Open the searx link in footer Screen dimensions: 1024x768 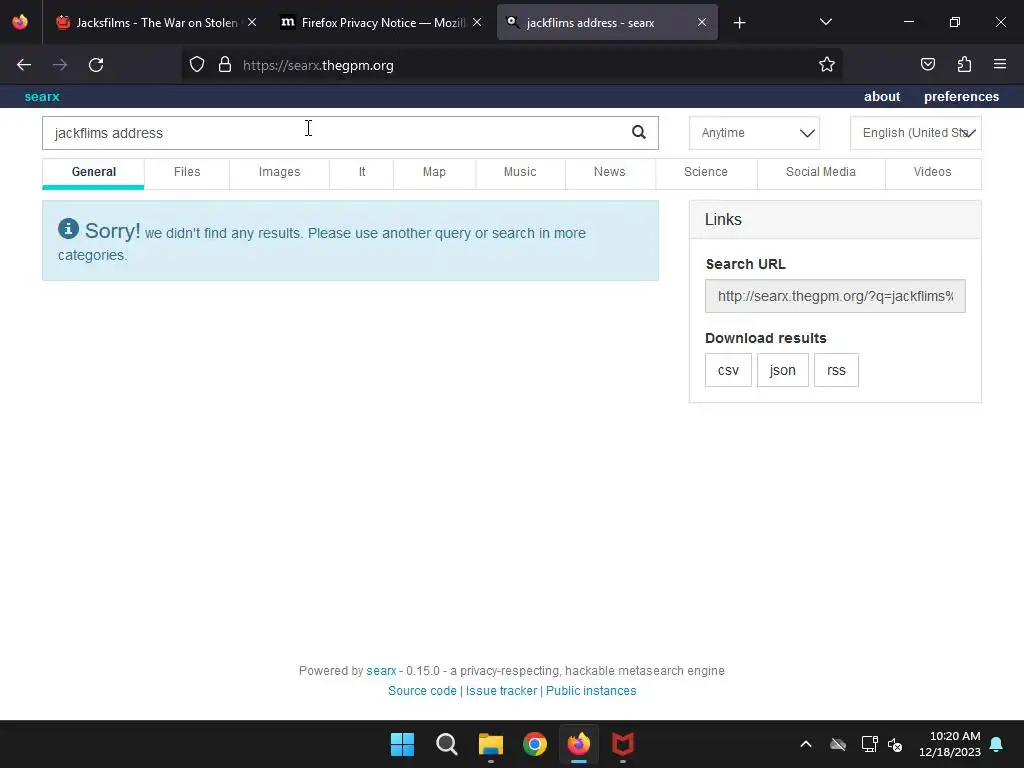pyautogui.click(x=381, y=671)
